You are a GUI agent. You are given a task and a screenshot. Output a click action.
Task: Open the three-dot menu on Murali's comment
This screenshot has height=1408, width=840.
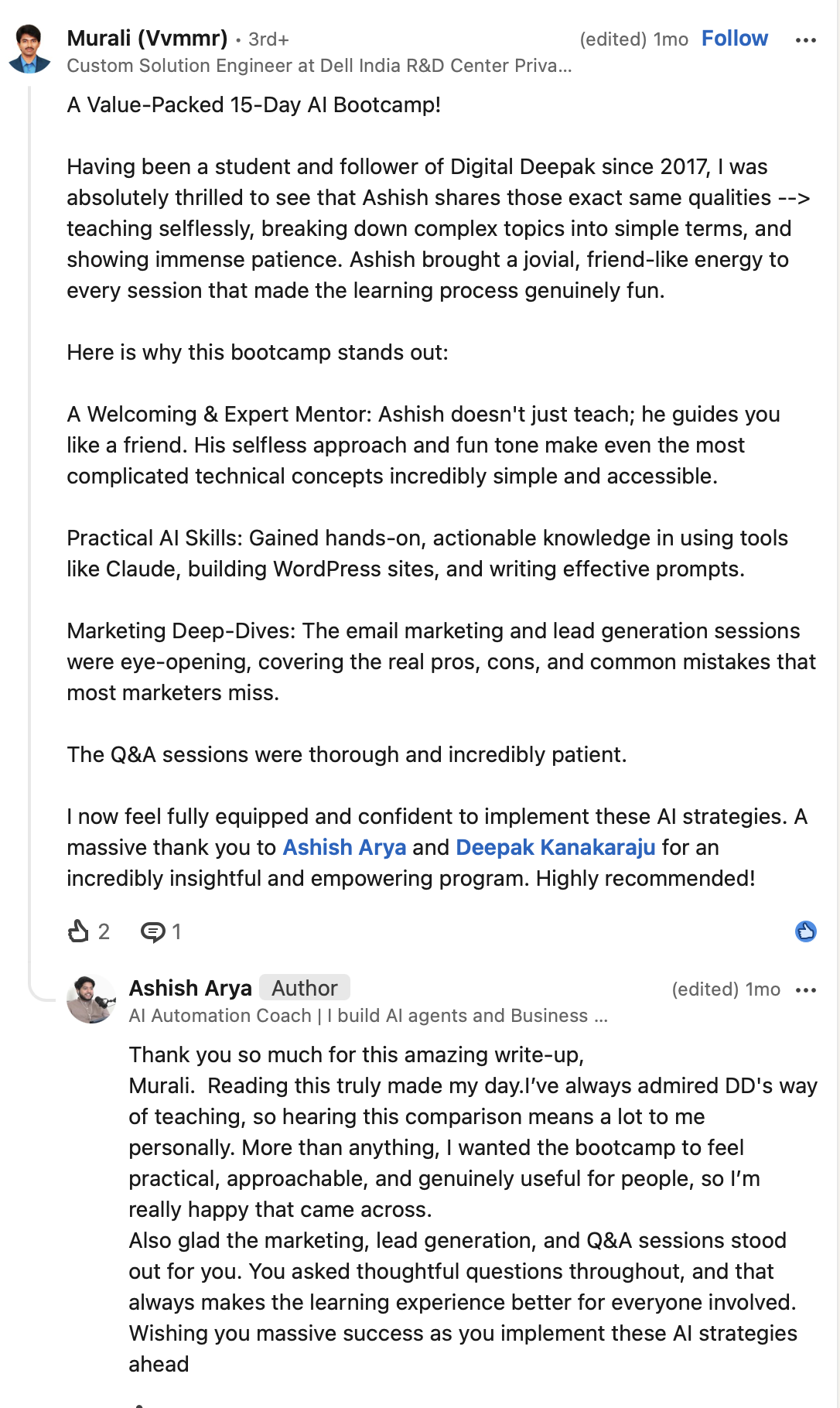806,40
